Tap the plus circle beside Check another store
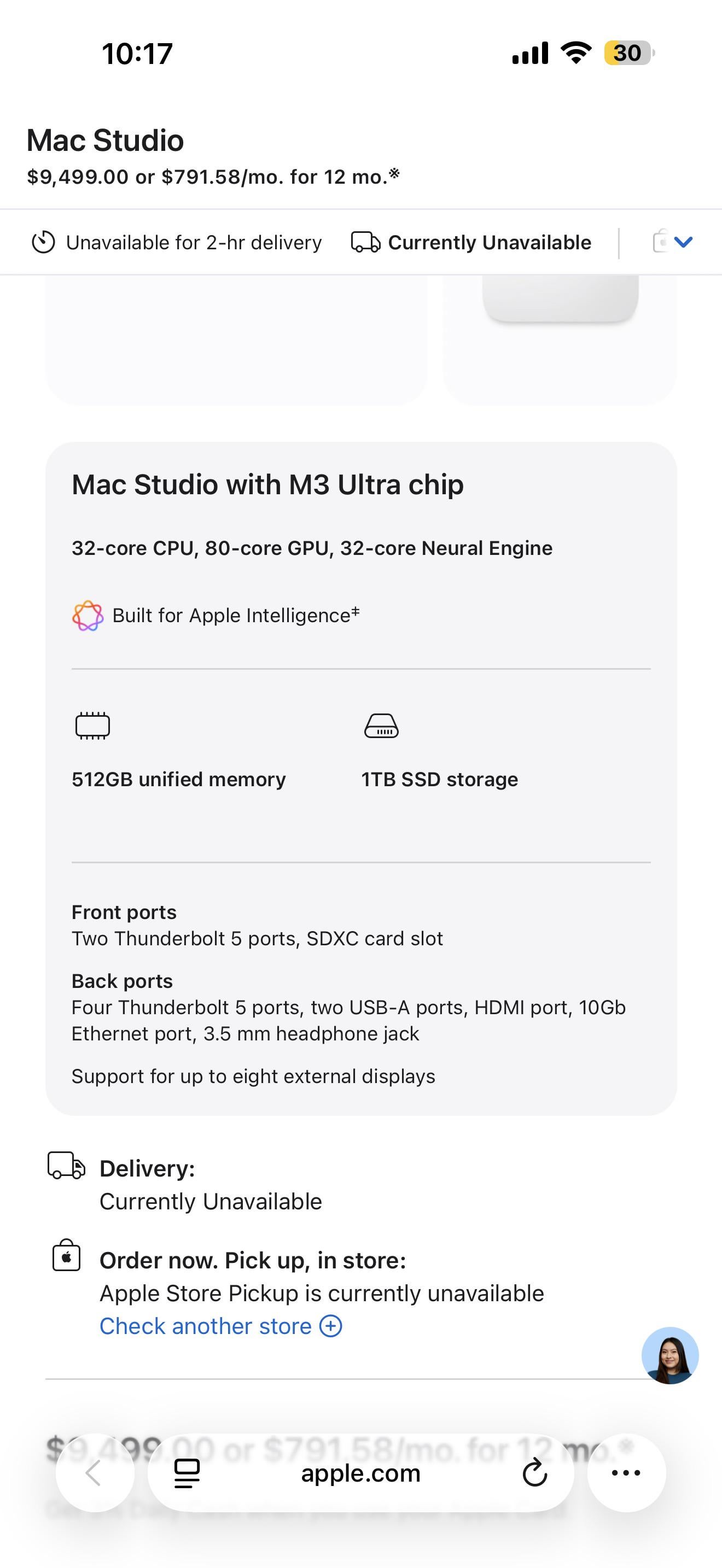722x1568 pixels. (331, 1326)
